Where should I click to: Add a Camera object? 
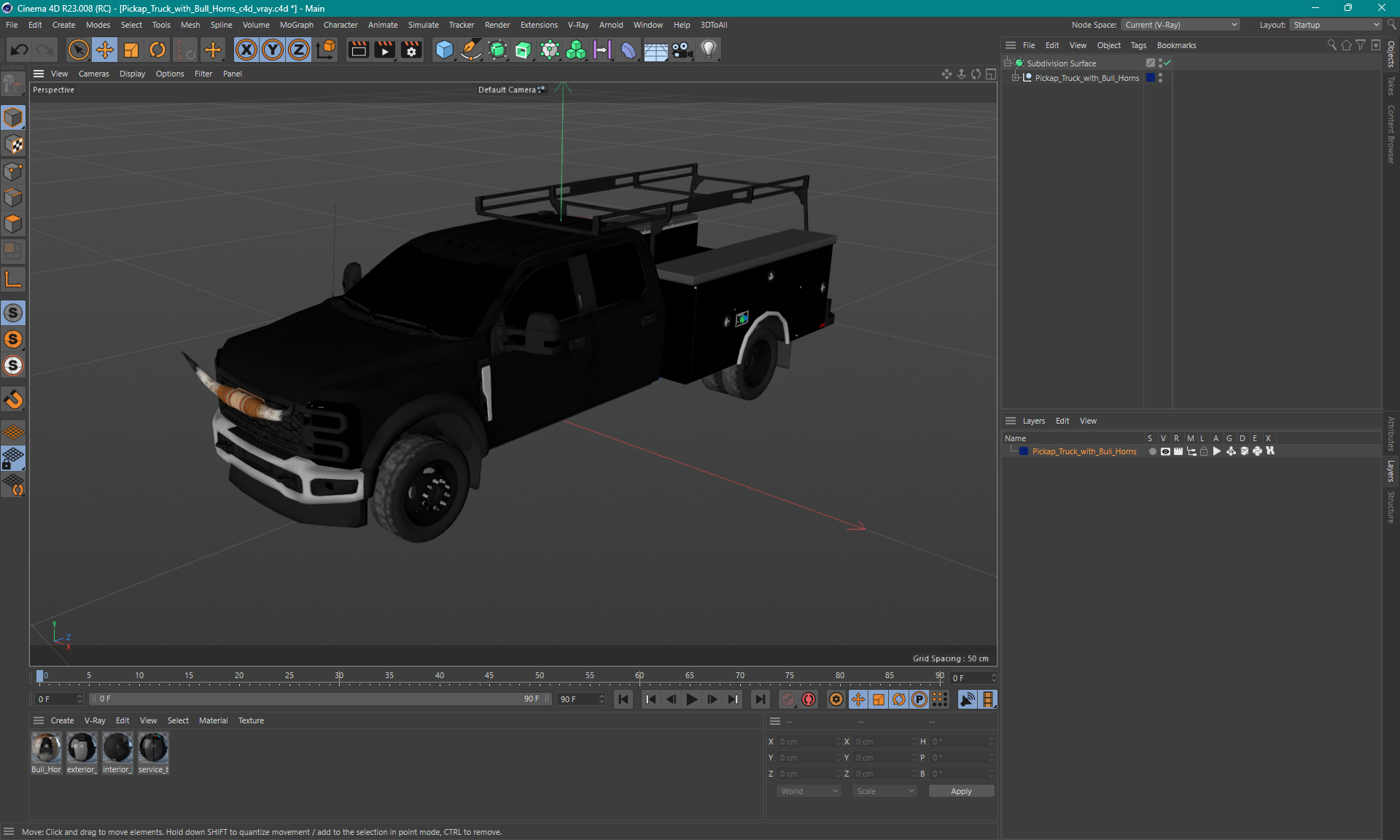tap(682, 50)
